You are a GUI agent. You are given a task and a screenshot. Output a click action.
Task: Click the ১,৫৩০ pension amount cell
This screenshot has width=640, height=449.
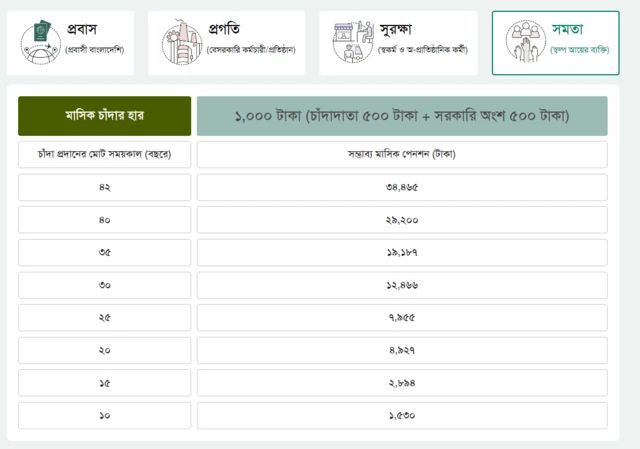point(402,415)
